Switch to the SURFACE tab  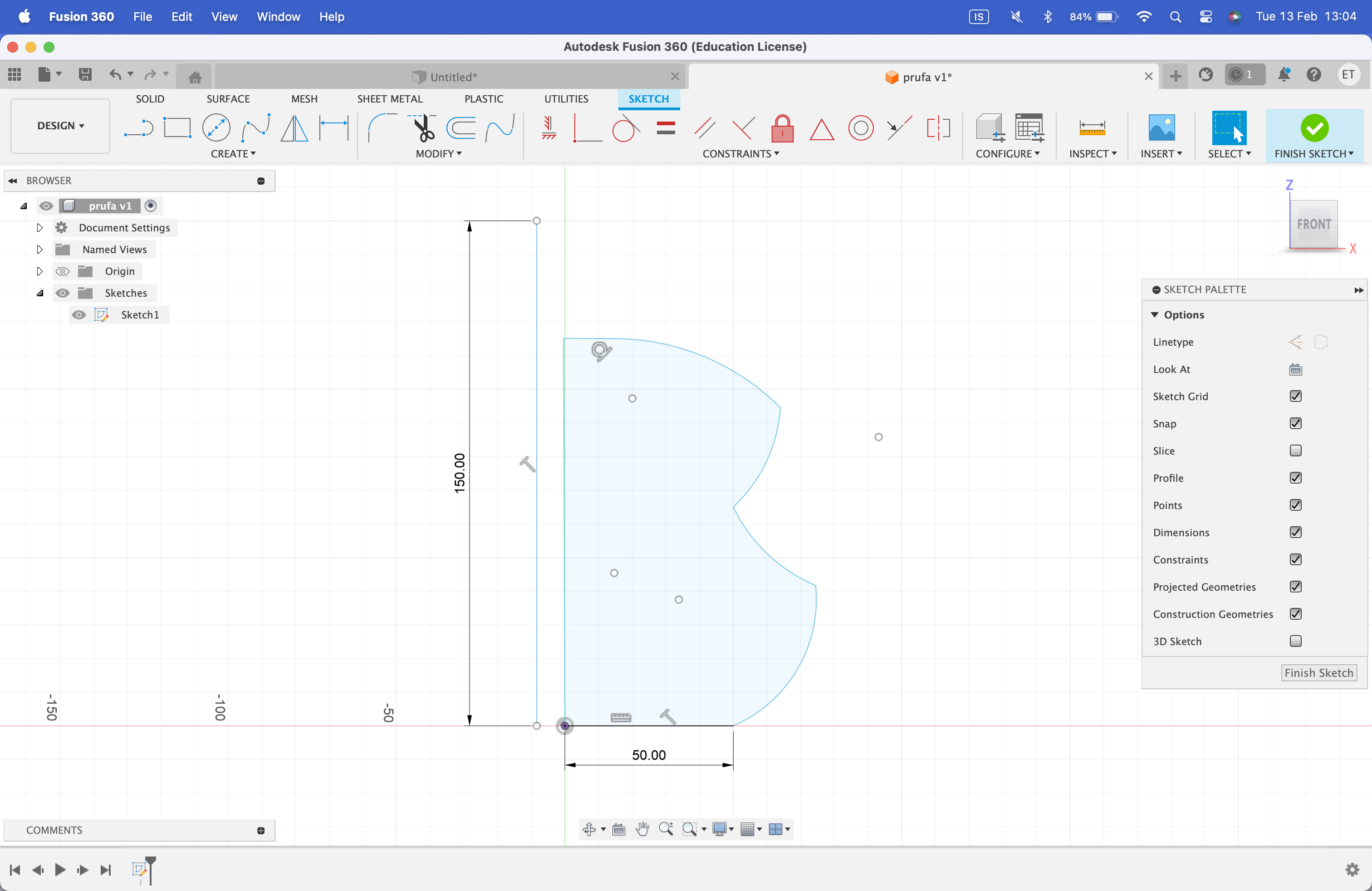228,99
